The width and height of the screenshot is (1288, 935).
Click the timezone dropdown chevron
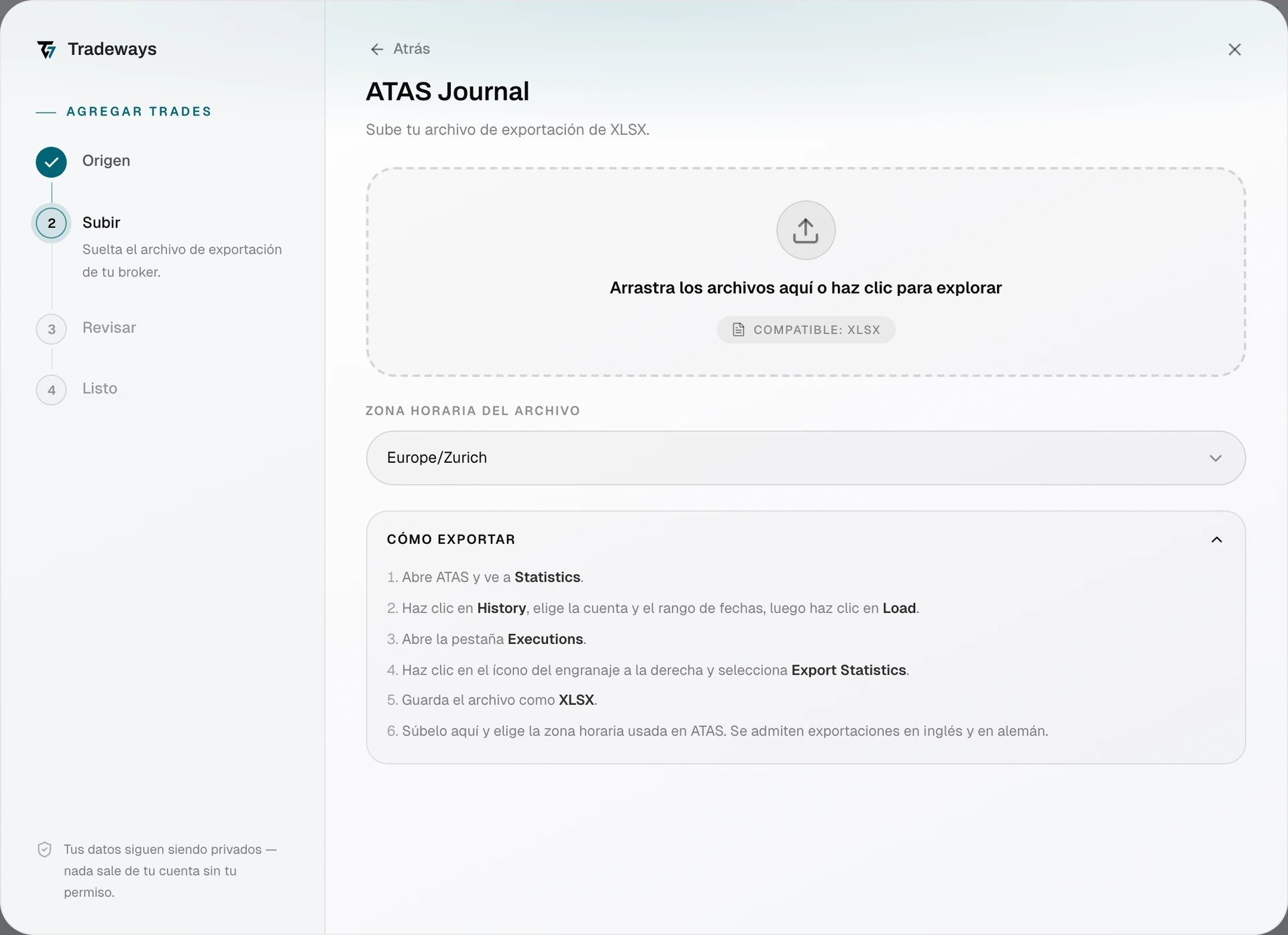pyautogui.click(x=1216, y=458)
